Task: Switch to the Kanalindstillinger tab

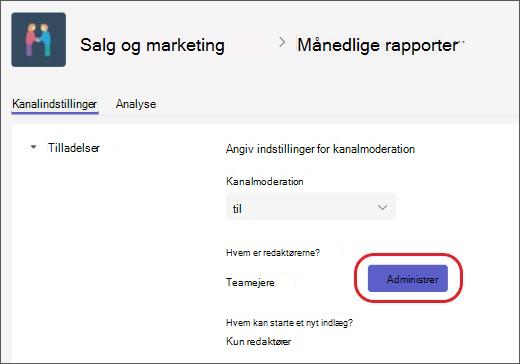Action: 55,104
